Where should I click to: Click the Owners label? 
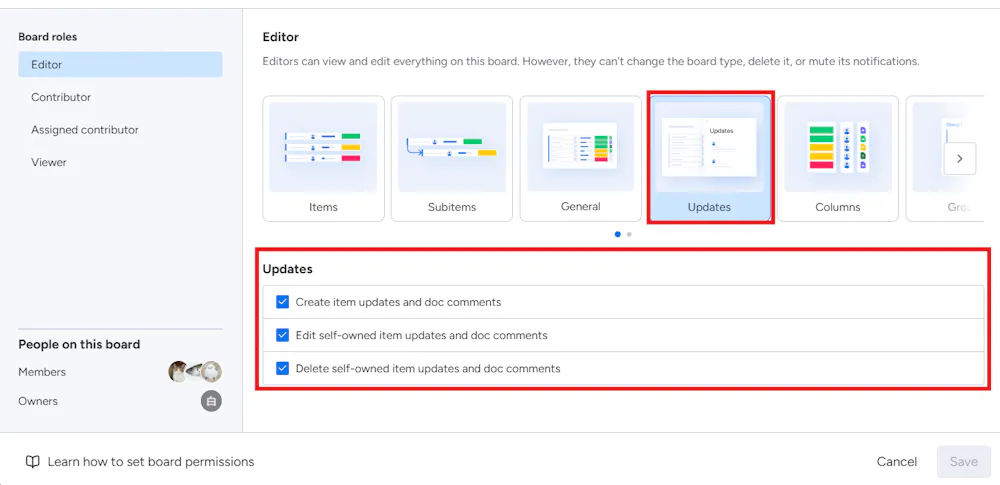pyautogui.click(x=38, y=401)
